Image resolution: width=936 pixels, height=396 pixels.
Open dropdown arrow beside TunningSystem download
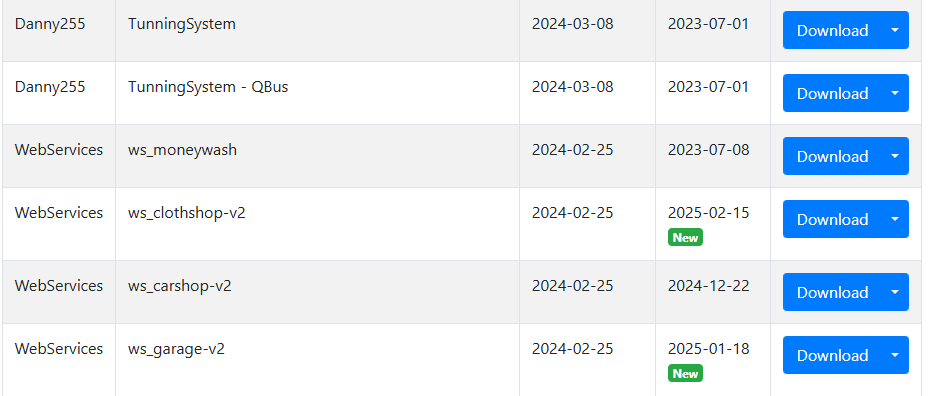click(x=895, y=30)
